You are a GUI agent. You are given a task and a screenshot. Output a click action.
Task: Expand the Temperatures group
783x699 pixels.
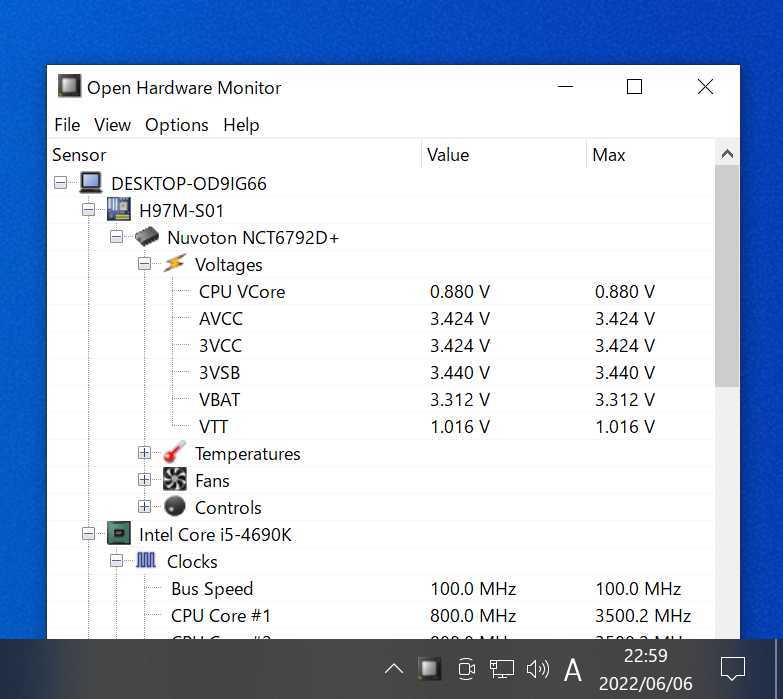coord(144,452)
